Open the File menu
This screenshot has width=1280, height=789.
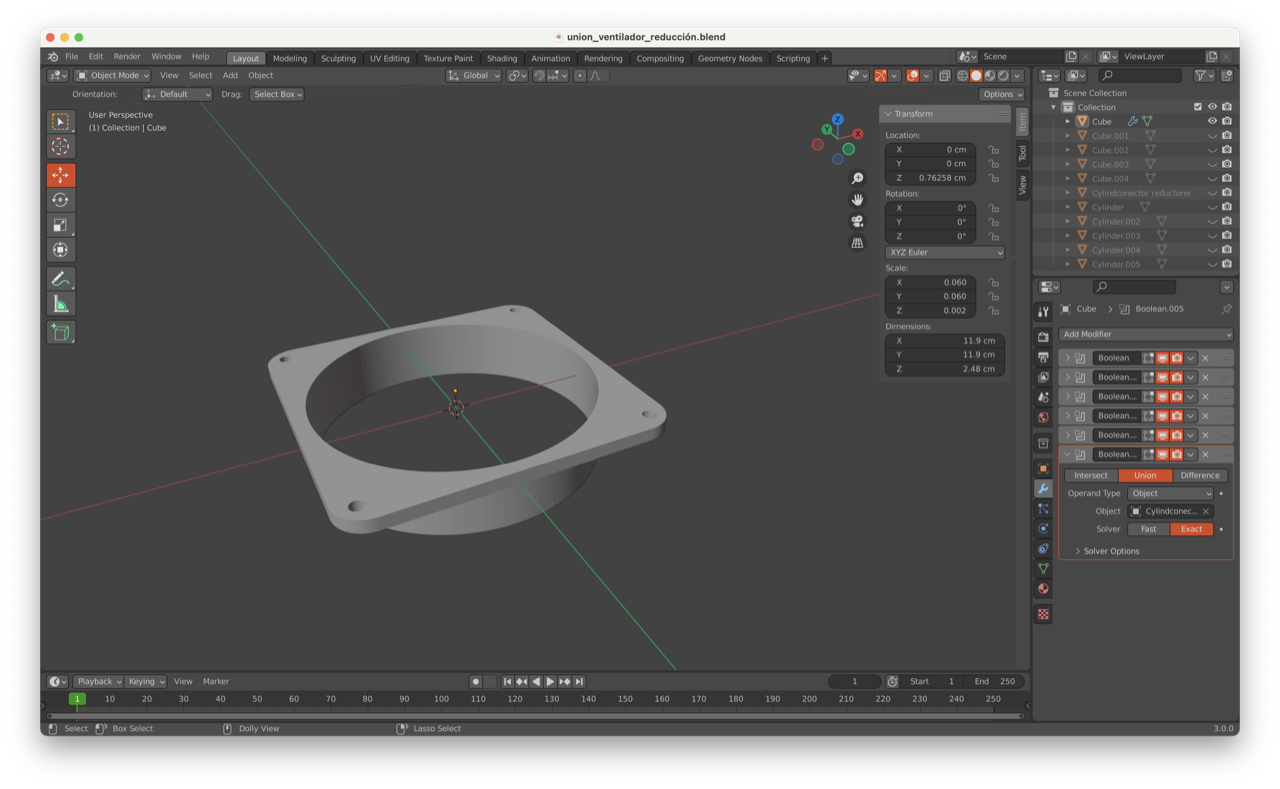coord(71,57)
